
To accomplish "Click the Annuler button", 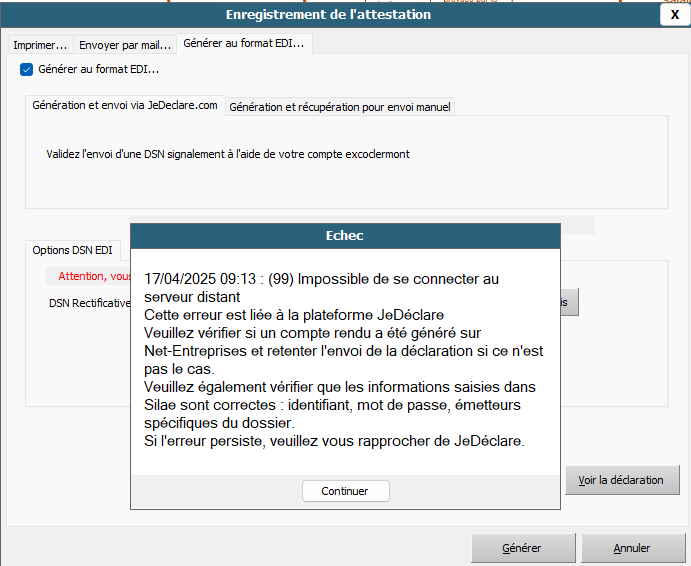I will click(633, 548).
